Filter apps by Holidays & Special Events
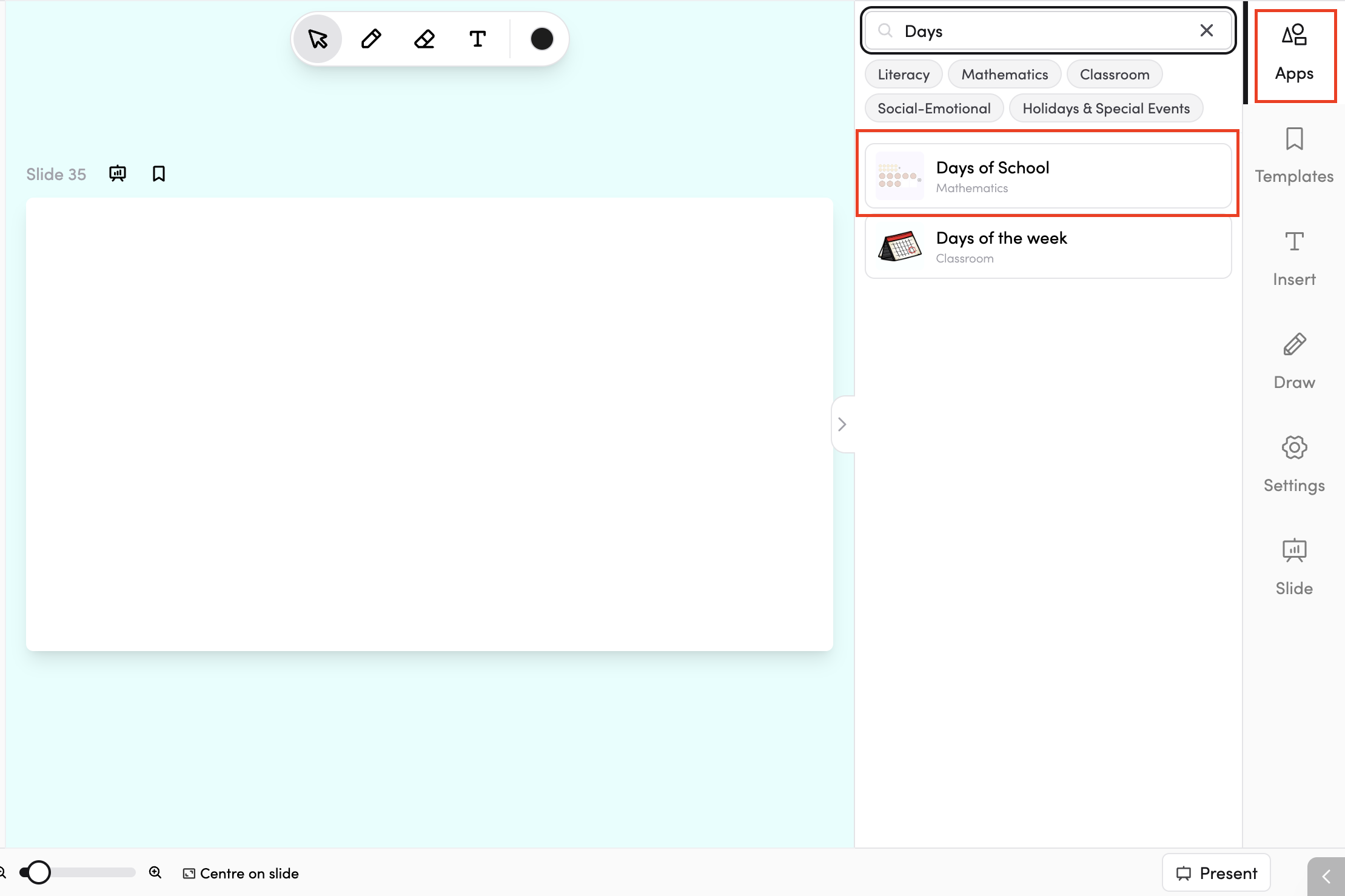Image resolution: width=1345 pixels, height=896 pixels. click(x=1106, y=109)
